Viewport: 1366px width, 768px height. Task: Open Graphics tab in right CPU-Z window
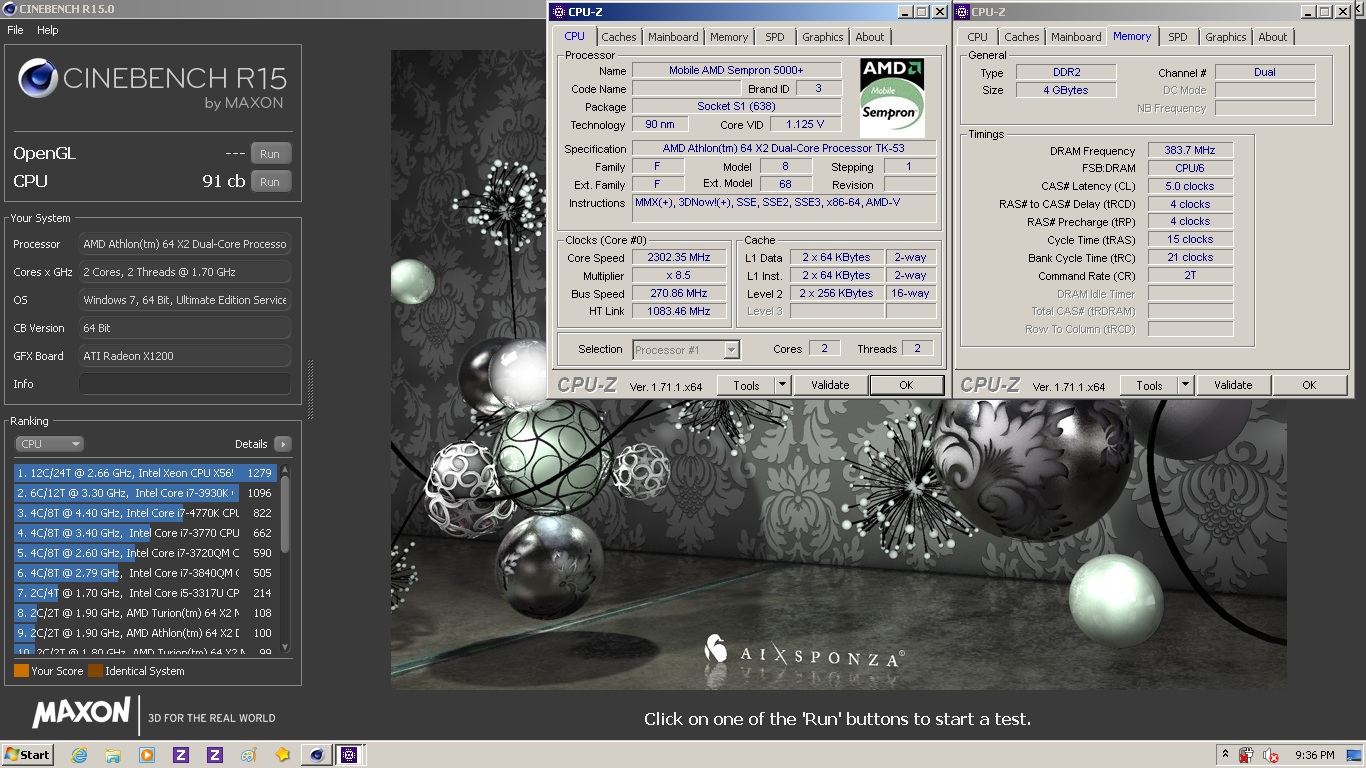pos(1226,37)
